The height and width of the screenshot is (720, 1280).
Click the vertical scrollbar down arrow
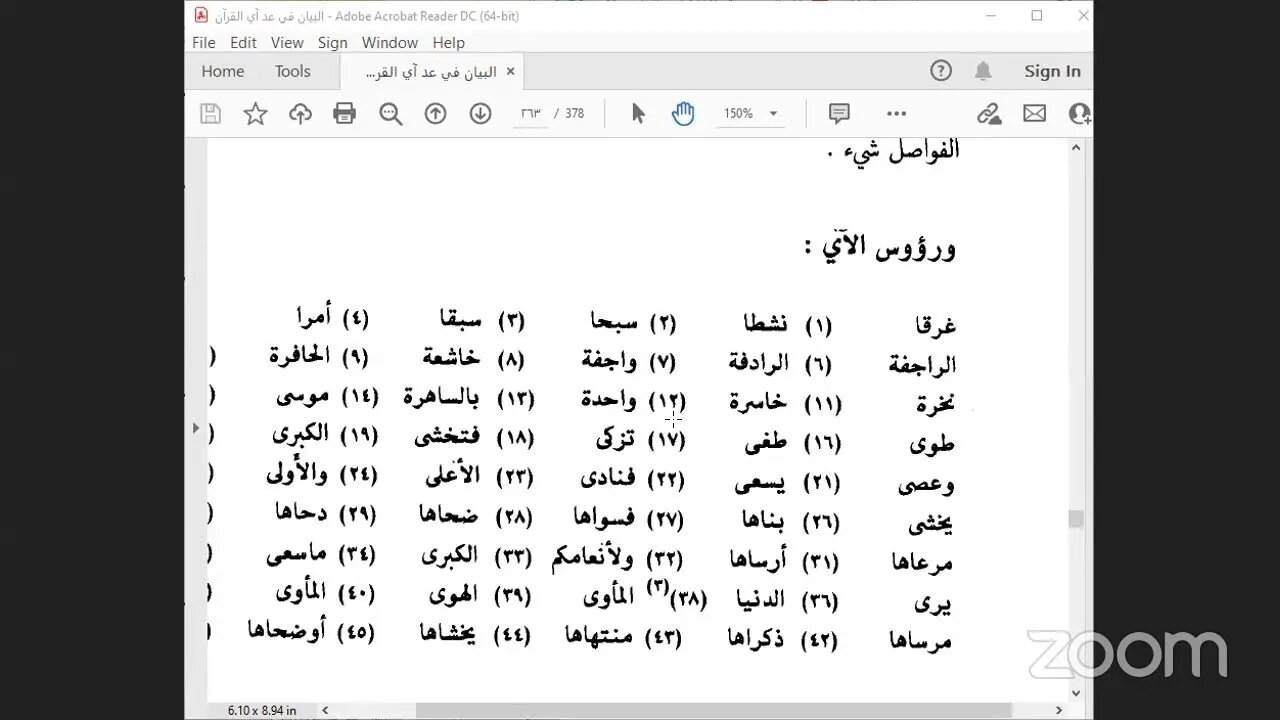1076,692
